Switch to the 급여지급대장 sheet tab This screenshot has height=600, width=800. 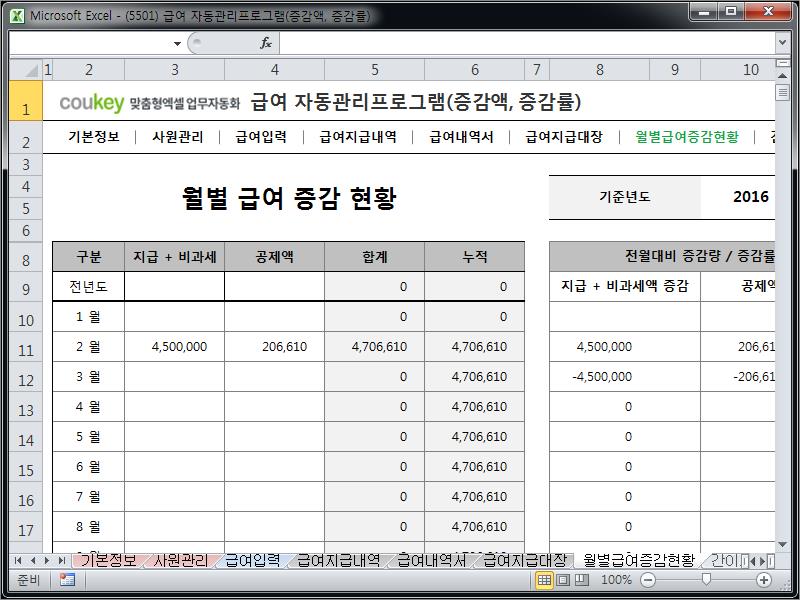(x=524, y=561)
